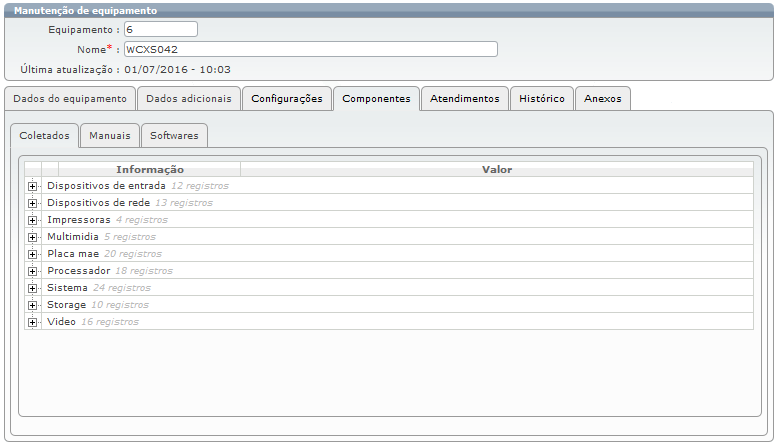This screenshot has height=444, width=778.
Task: Expand the Placa mae entry
Action: [x=33, y=254]
